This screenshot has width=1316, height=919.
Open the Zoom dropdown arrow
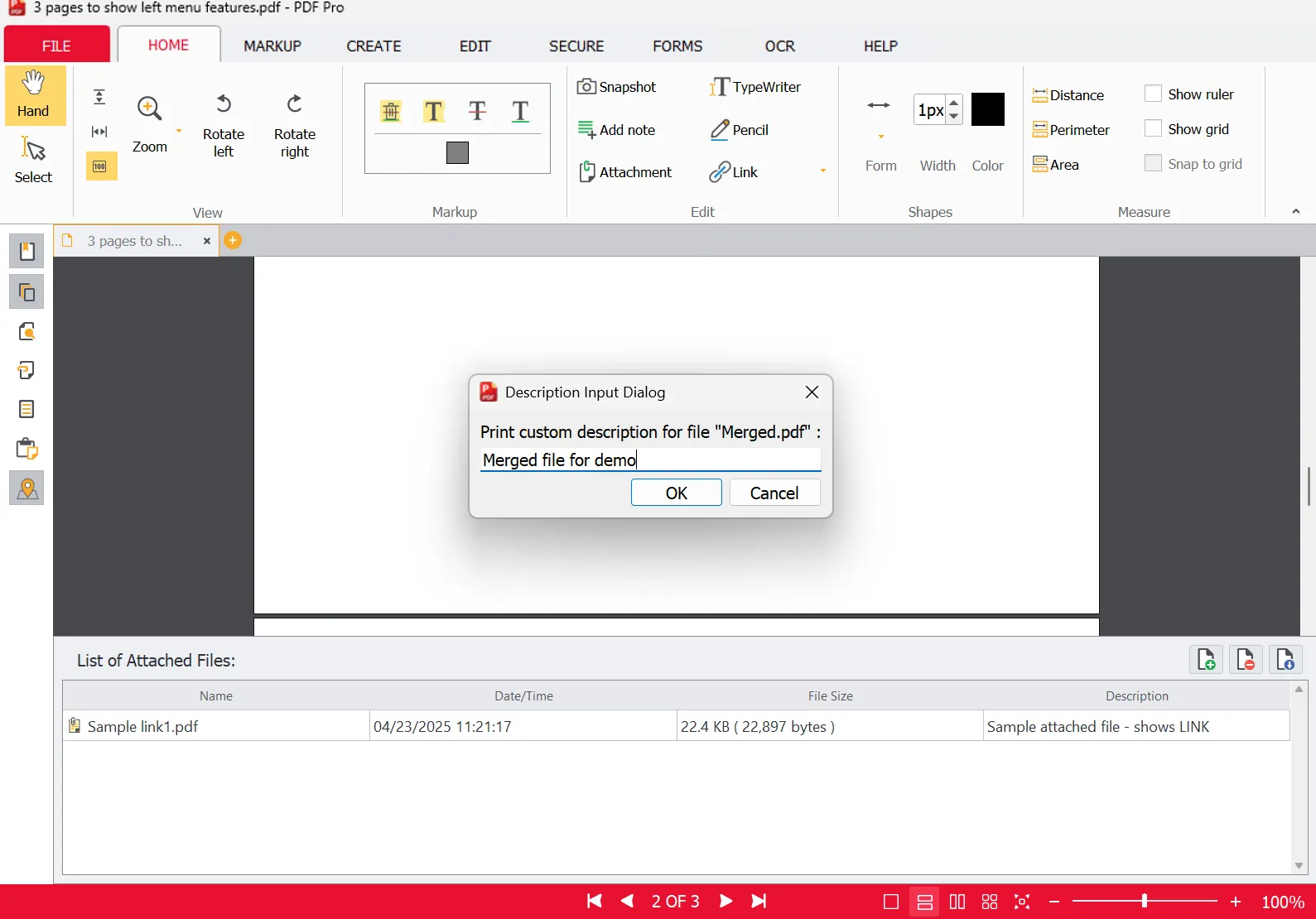(x=179, y=131)
